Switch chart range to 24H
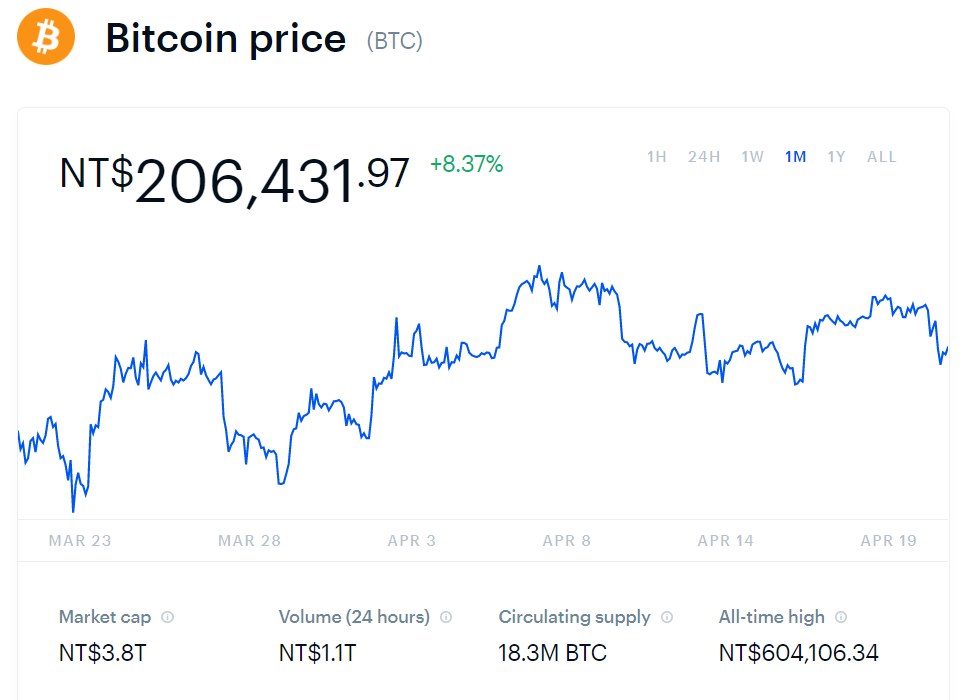Viewport: 962px width, 700px height. pos(704,157)
